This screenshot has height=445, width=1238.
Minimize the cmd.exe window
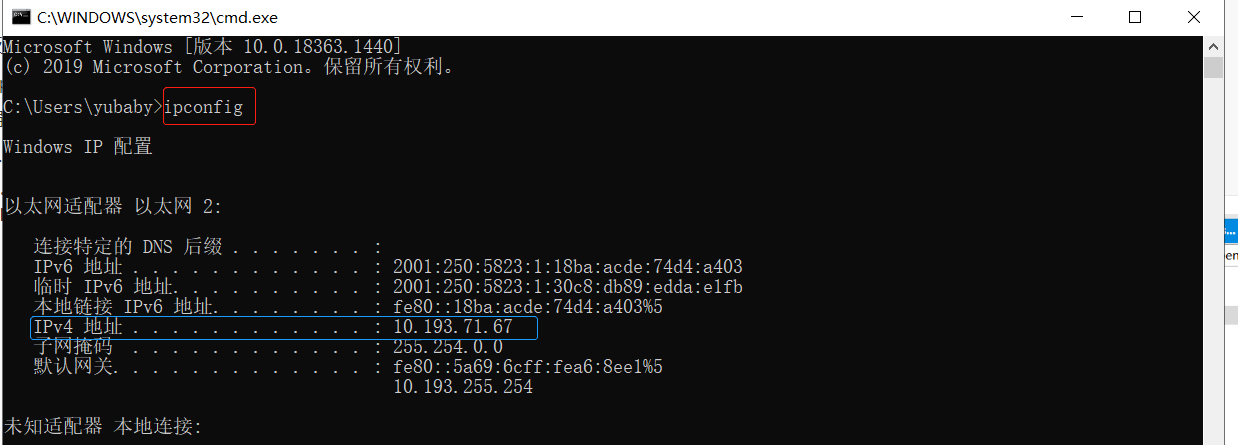1077,17
